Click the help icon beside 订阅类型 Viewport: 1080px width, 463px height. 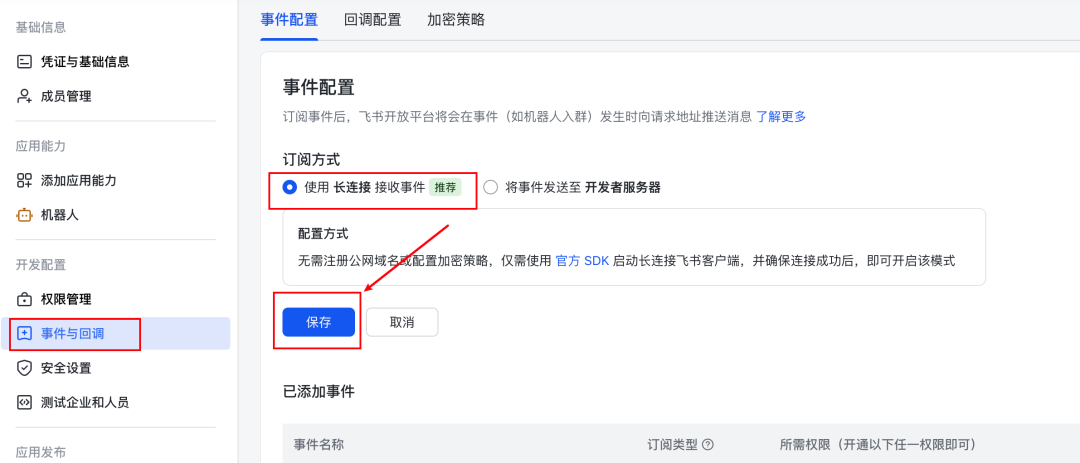(708, 445)
